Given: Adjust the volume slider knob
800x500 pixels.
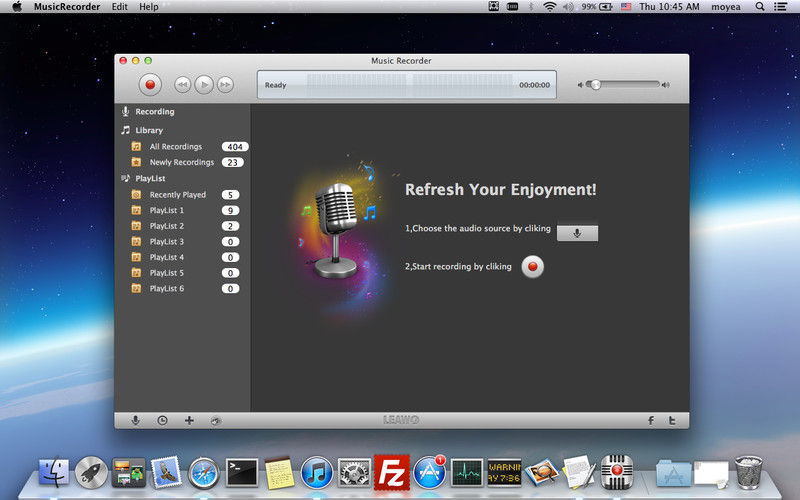Looking at the screenshot, I should (595, 85).
